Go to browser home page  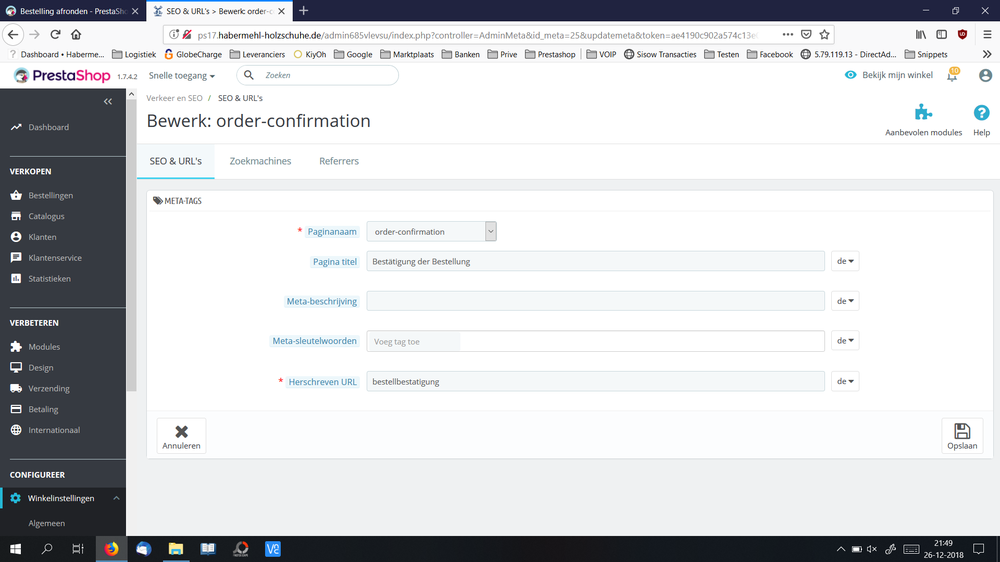[76, 34]
